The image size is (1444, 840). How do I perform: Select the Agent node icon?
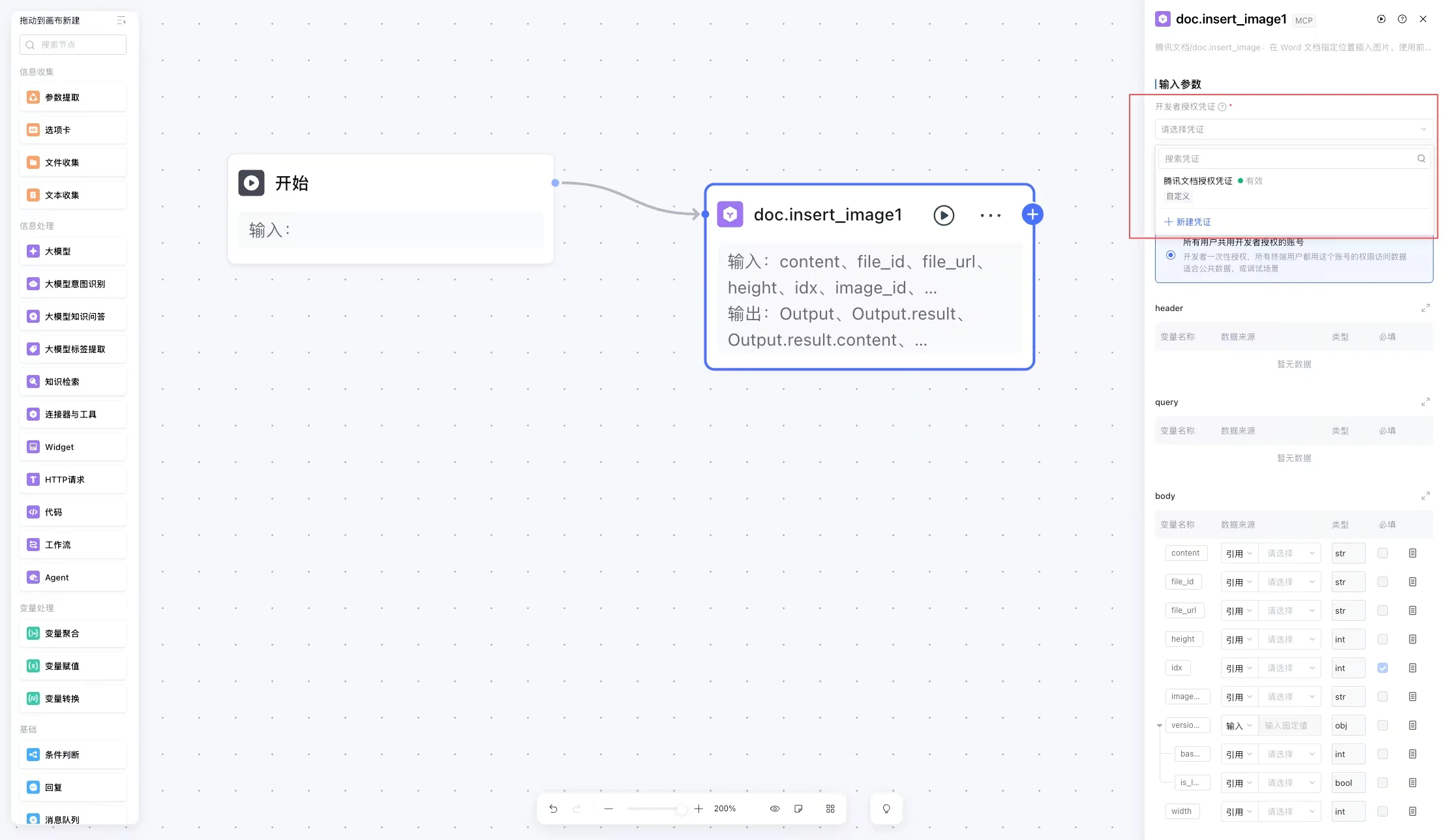33,577
